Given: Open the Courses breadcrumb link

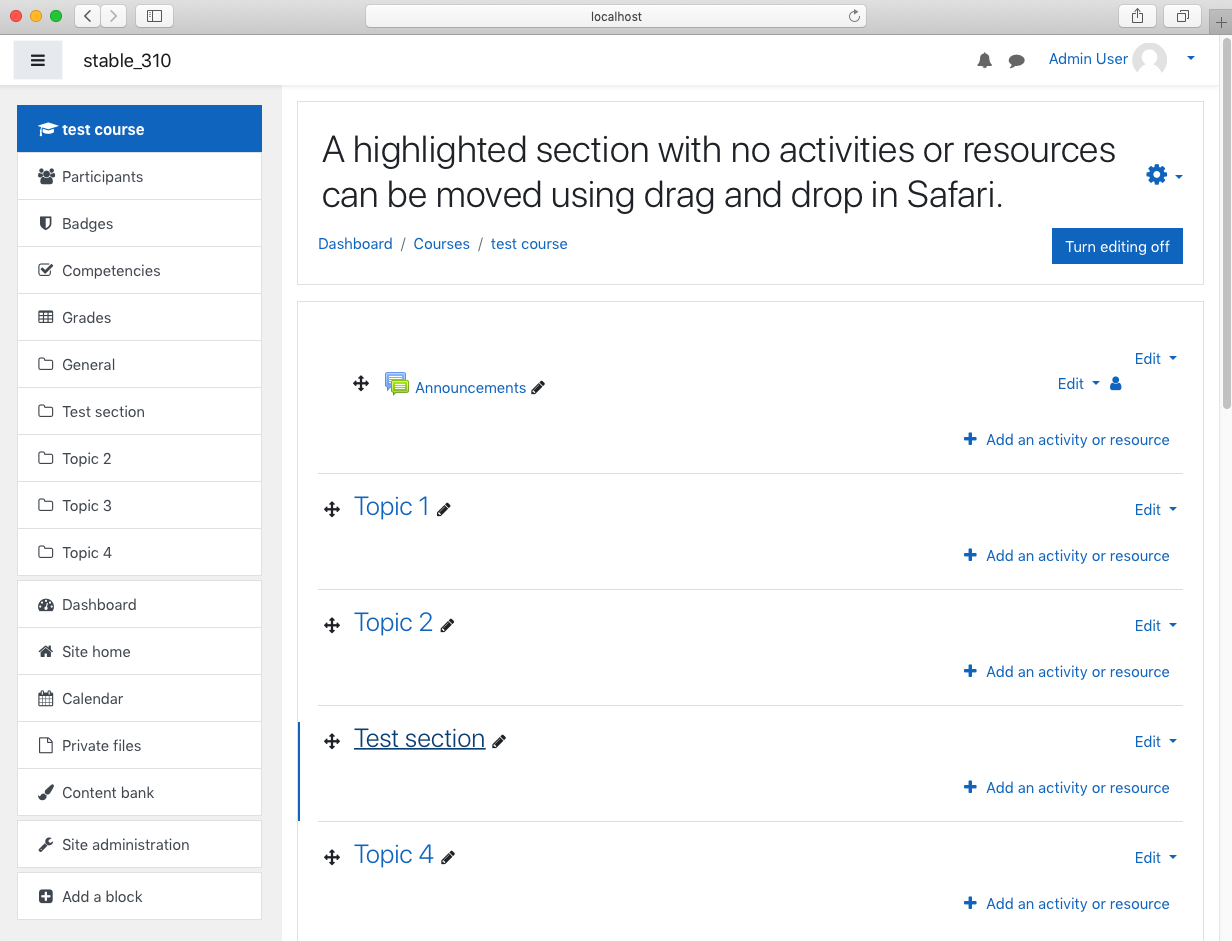Looking at the screenshot, I should click(441, 244).
